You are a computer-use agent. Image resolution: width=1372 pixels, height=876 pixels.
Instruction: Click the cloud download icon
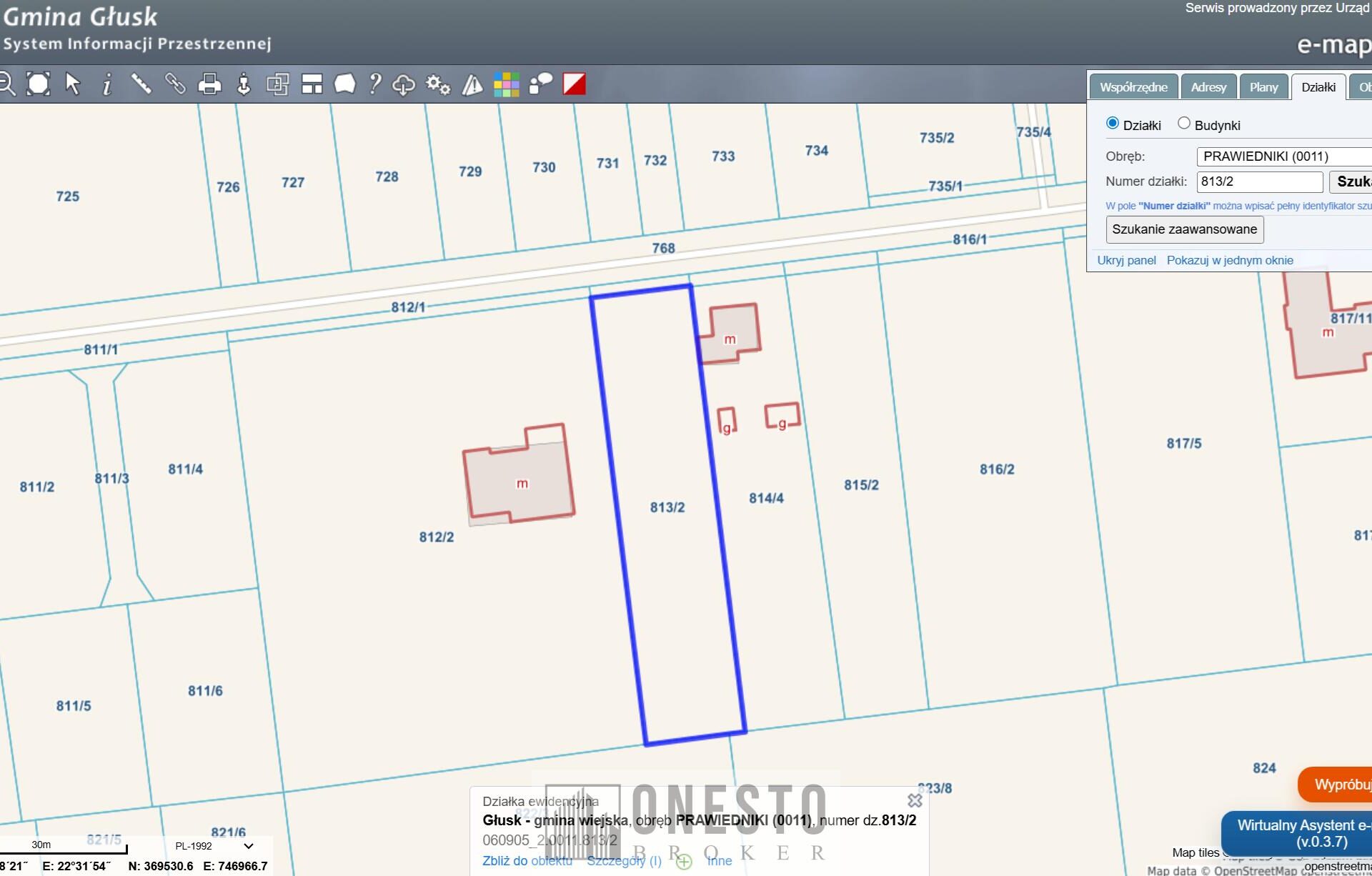(x=404, y=84)
